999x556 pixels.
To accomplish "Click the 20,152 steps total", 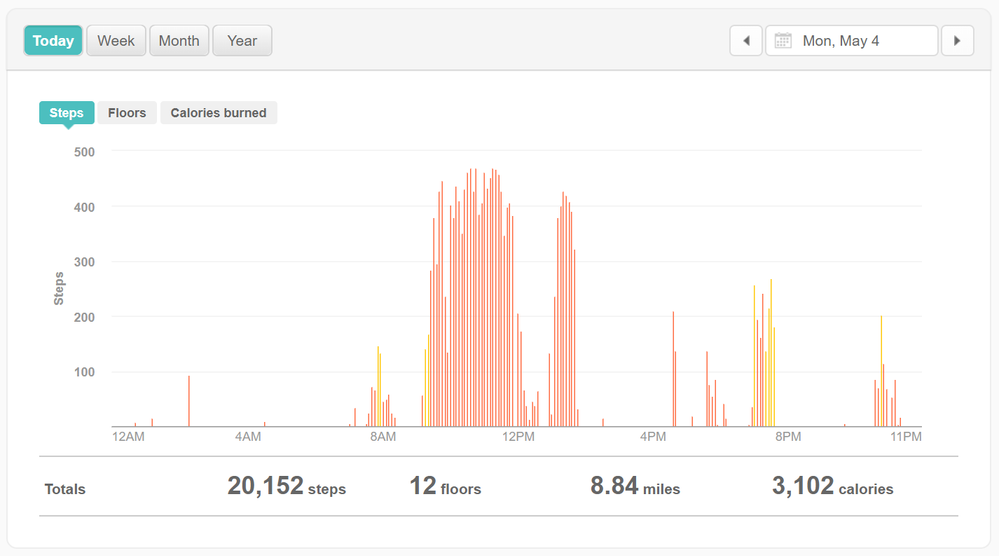I will [286, 487].
